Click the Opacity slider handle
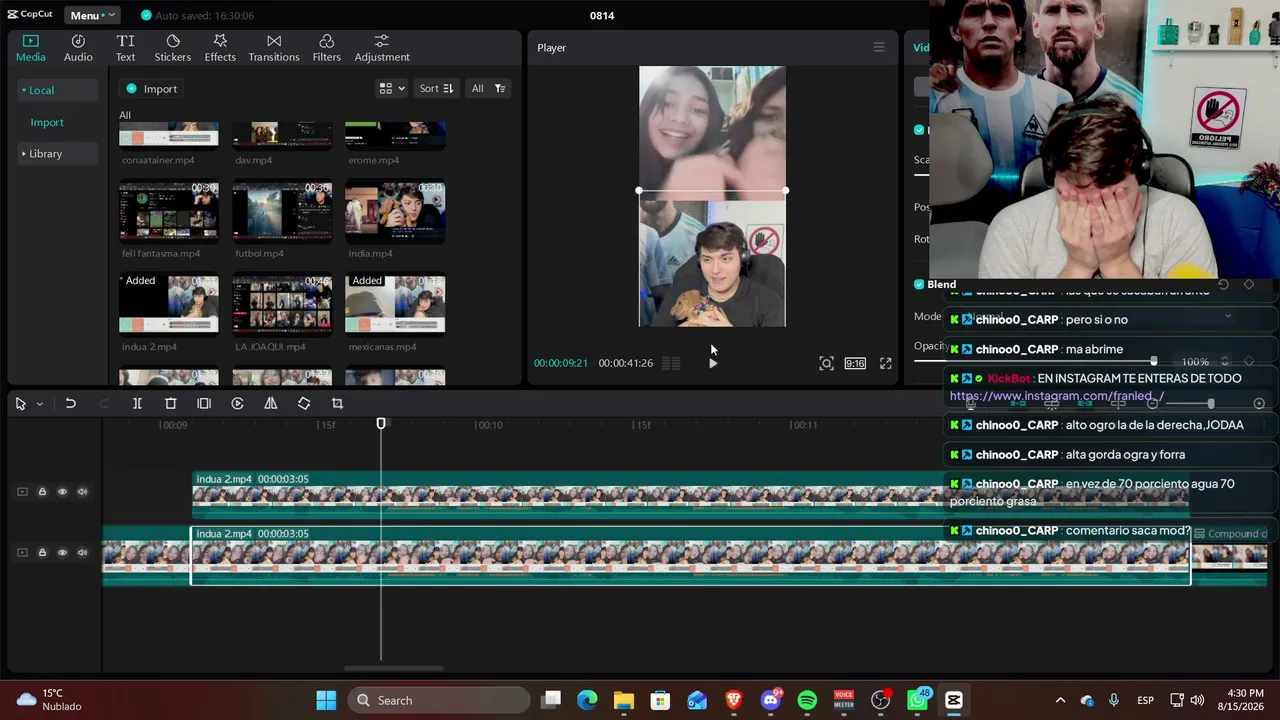 (x=1154, y=361)
